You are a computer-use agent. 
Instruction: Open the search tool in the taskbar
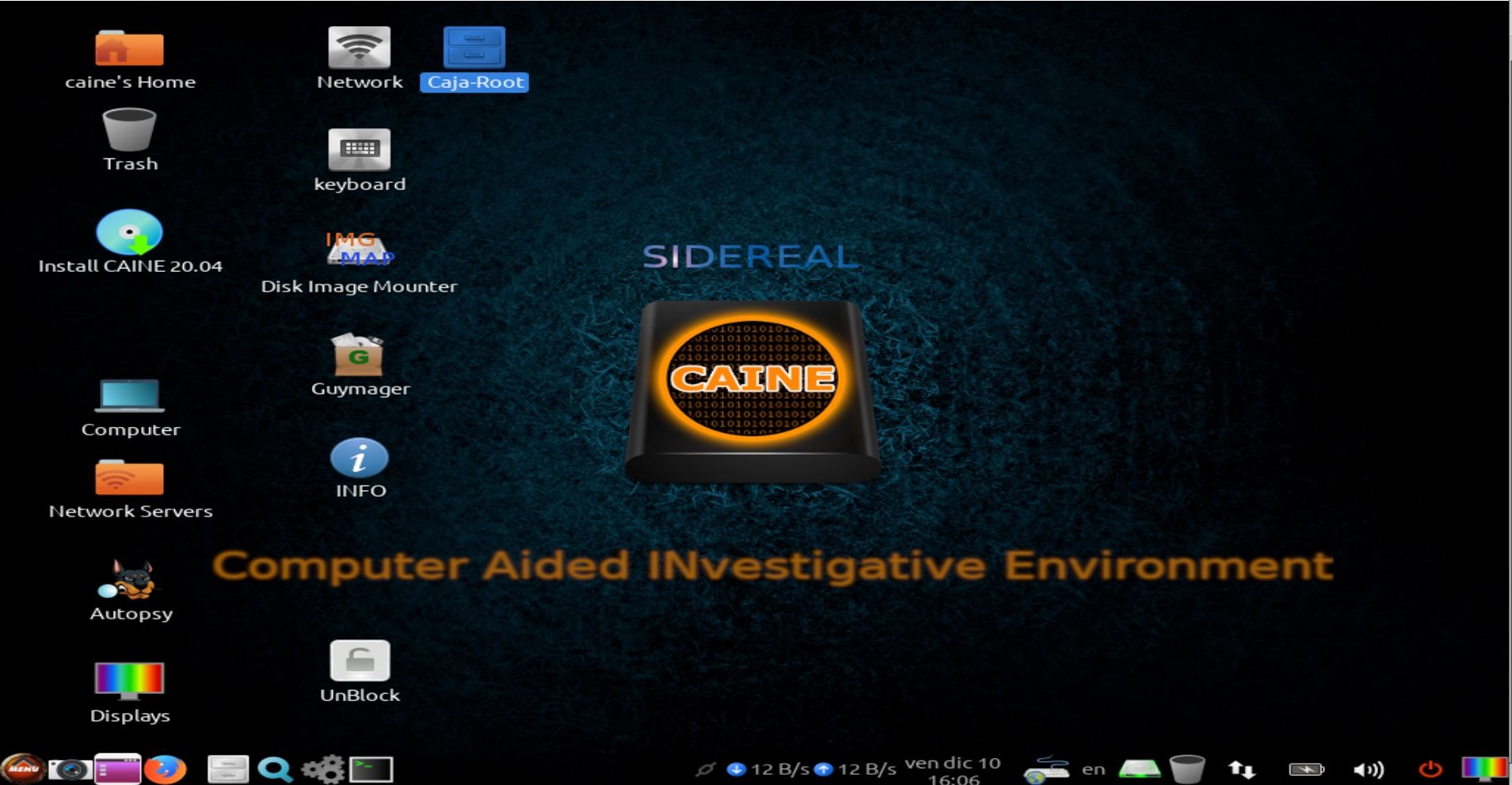[x=275, y=768]
